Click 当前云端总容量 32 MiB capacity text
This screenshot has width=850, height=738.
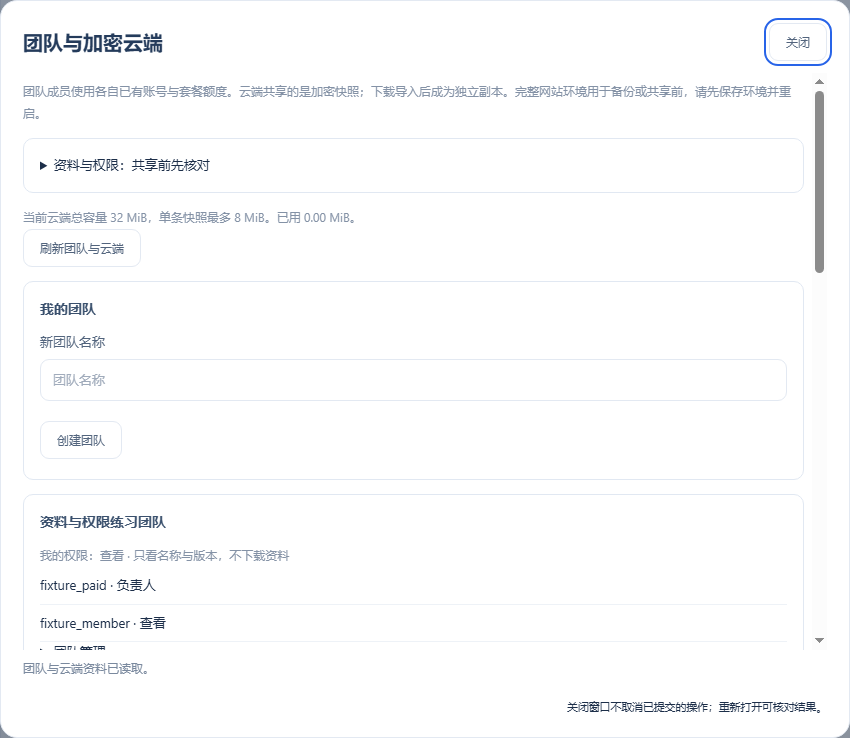pos(190,218)
